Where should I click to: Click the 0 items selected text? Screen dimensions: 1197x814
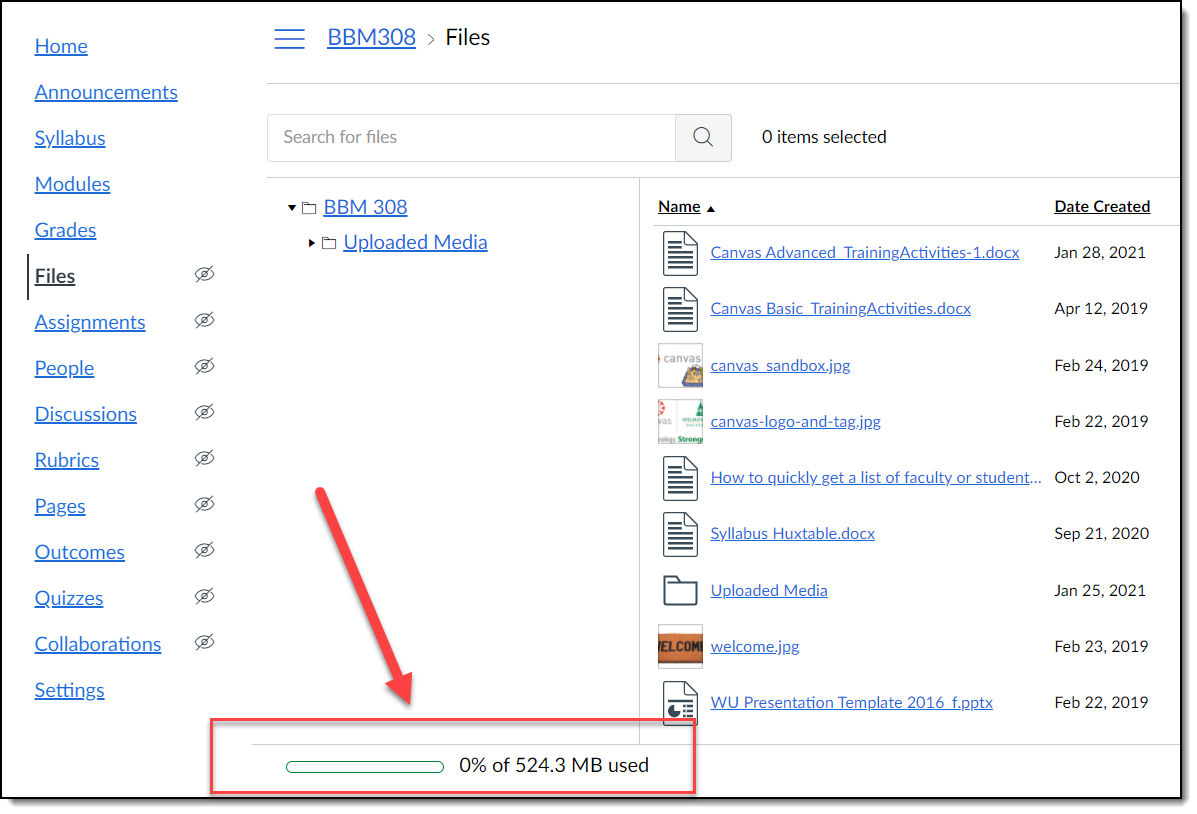point(824,137)
